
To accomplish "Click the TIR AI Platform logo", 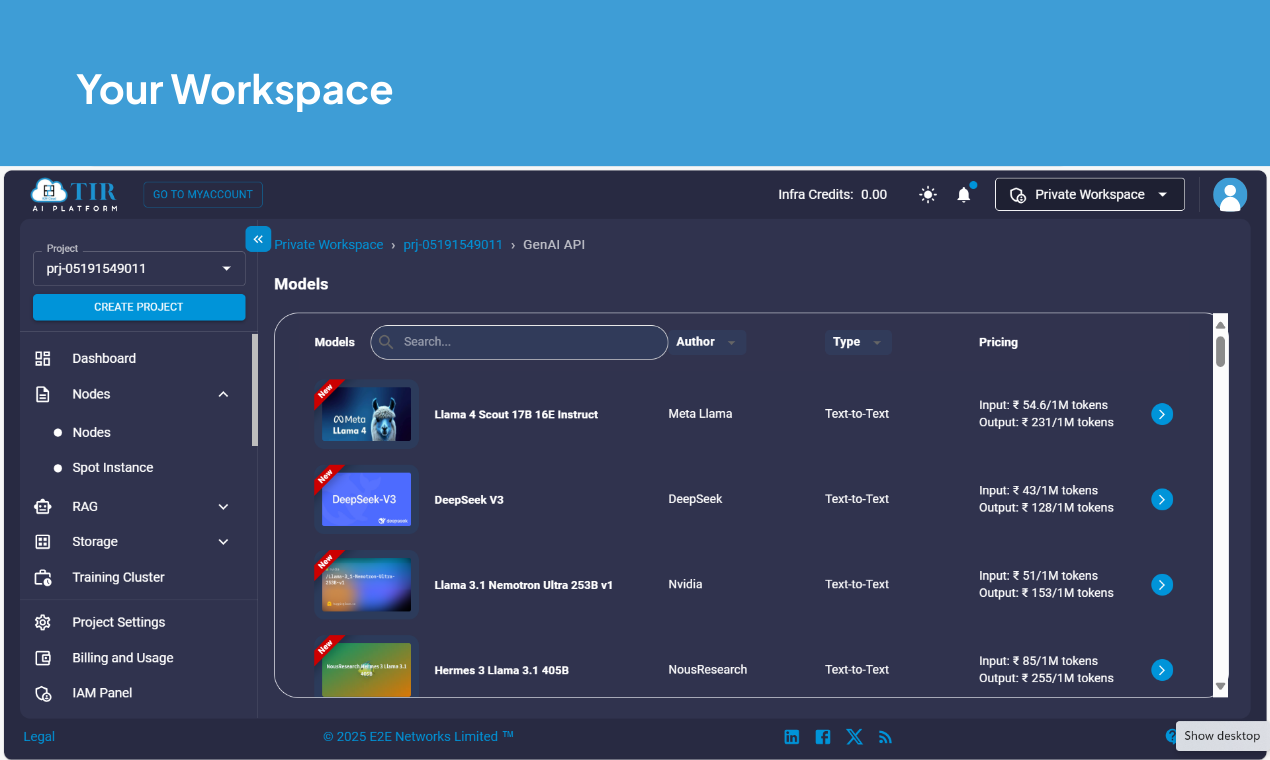I will click(75, 194).
